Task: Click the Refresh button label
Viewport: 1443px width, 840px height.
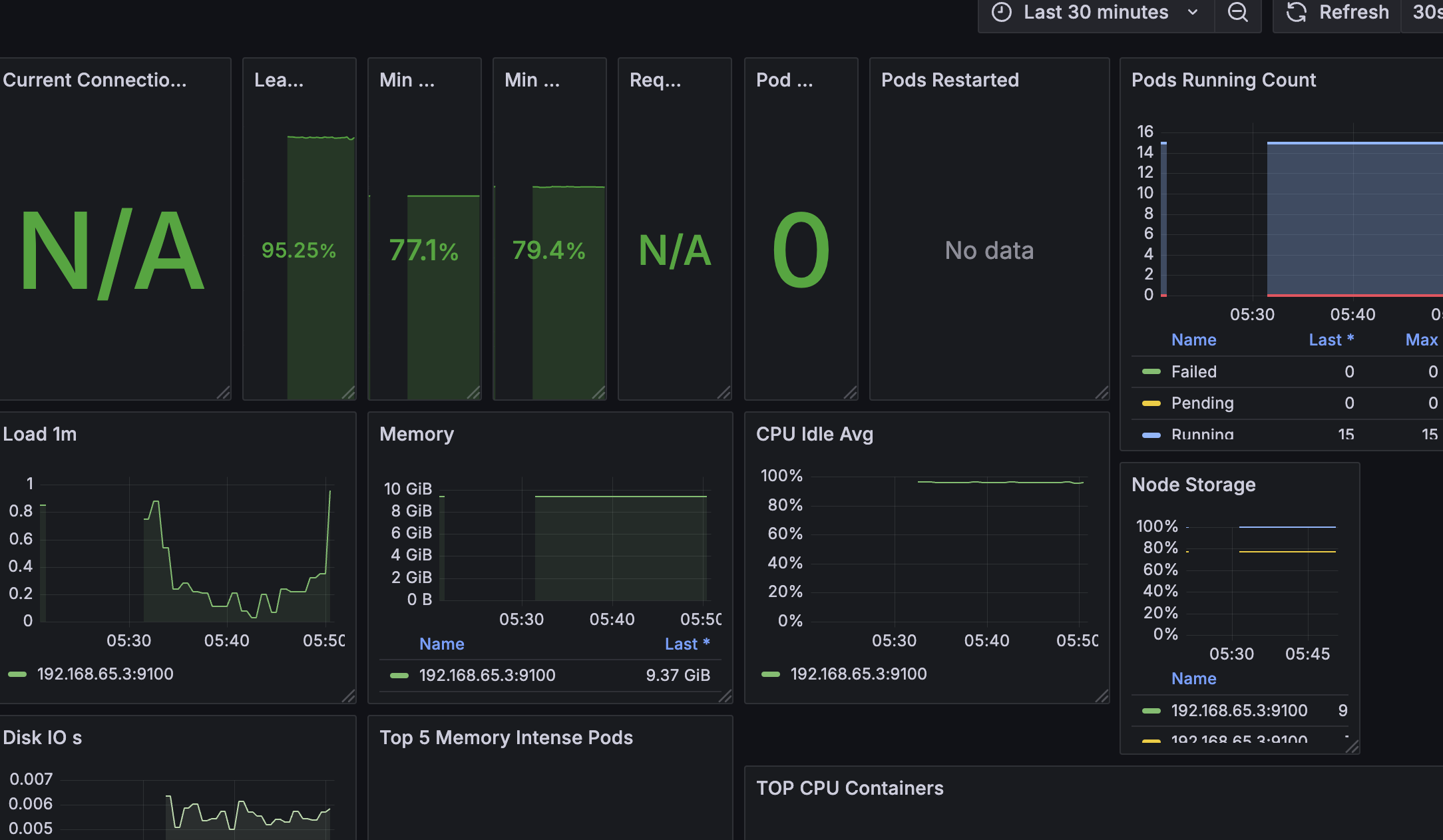Action: (x=1354, y=13)
